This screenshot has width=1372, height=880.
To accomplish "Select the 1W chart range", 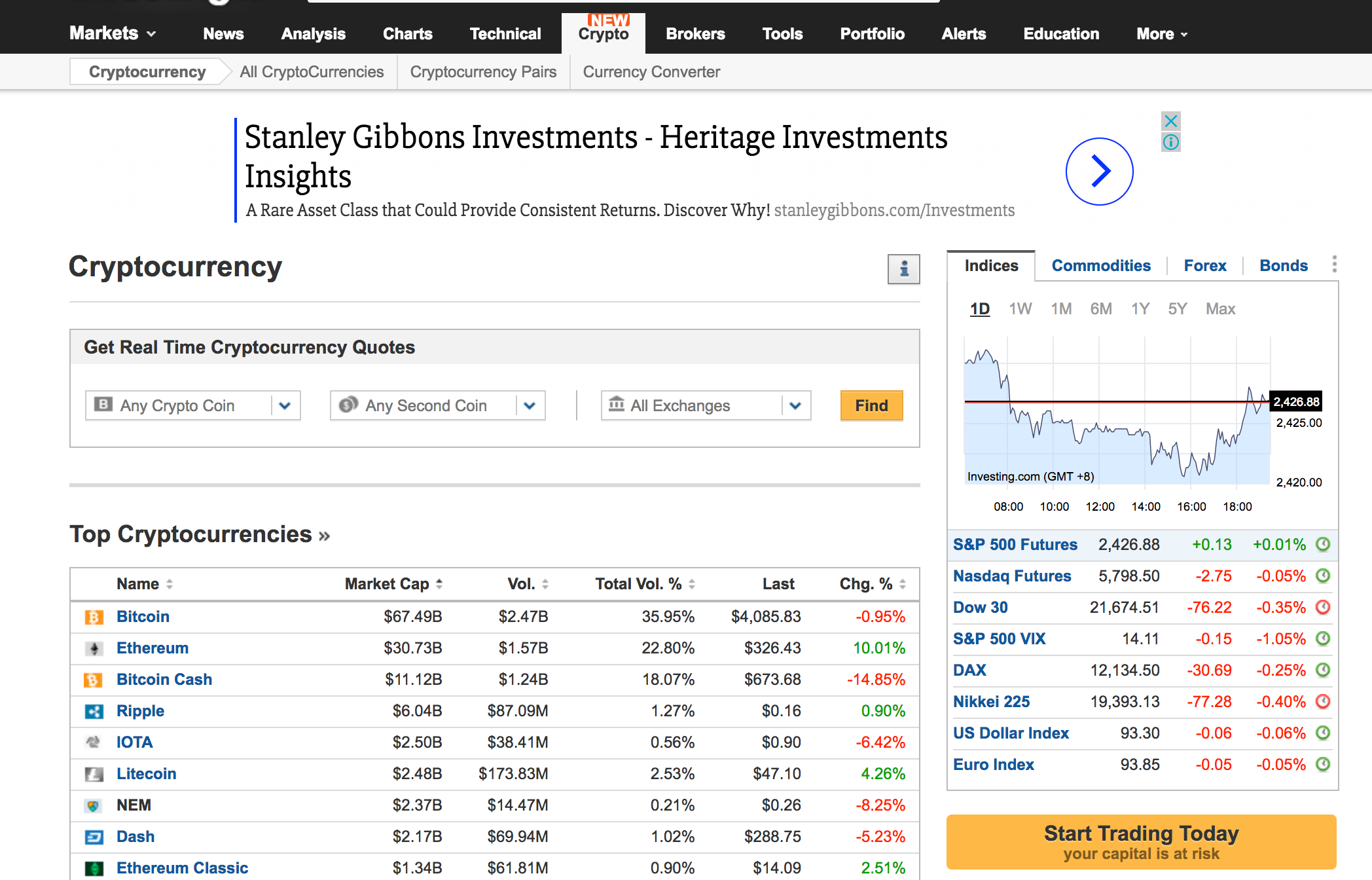I will (x=1020, y=308).
